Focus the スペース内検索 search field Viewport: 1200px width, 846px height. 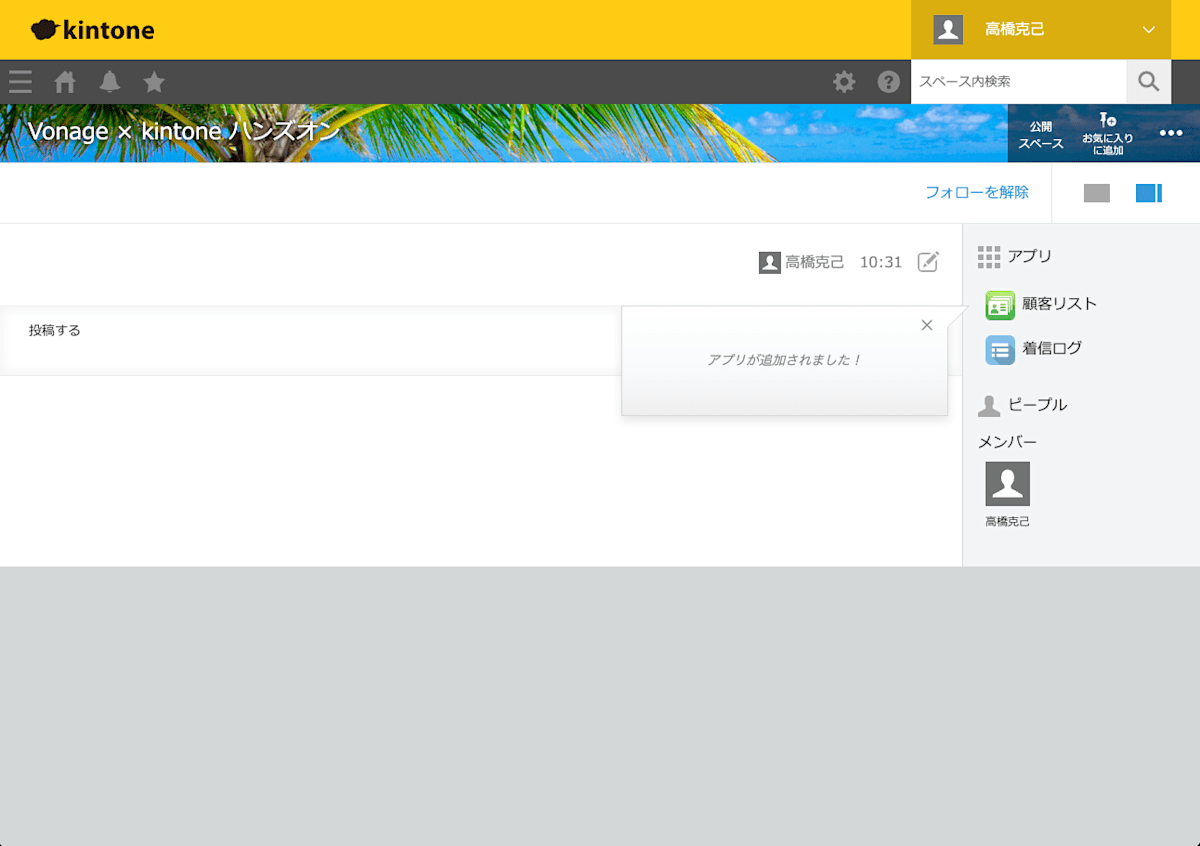coord(1019,82)
